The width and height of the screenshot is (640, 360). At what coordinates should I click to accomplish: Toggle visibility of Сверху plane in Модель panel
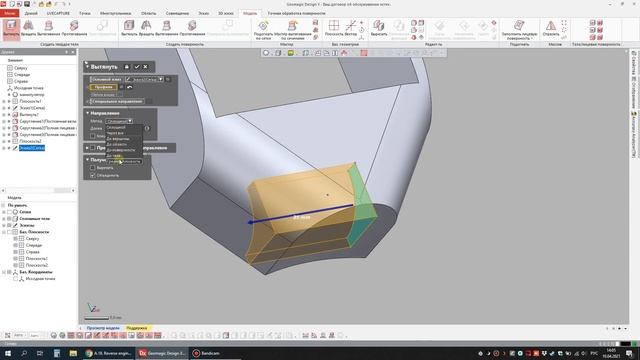(x=16, y=239)
